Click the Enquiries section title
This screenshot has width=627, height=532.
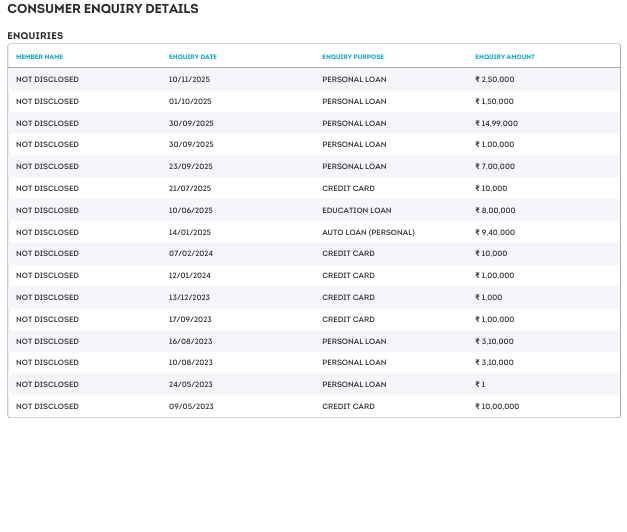click(35, 36)
